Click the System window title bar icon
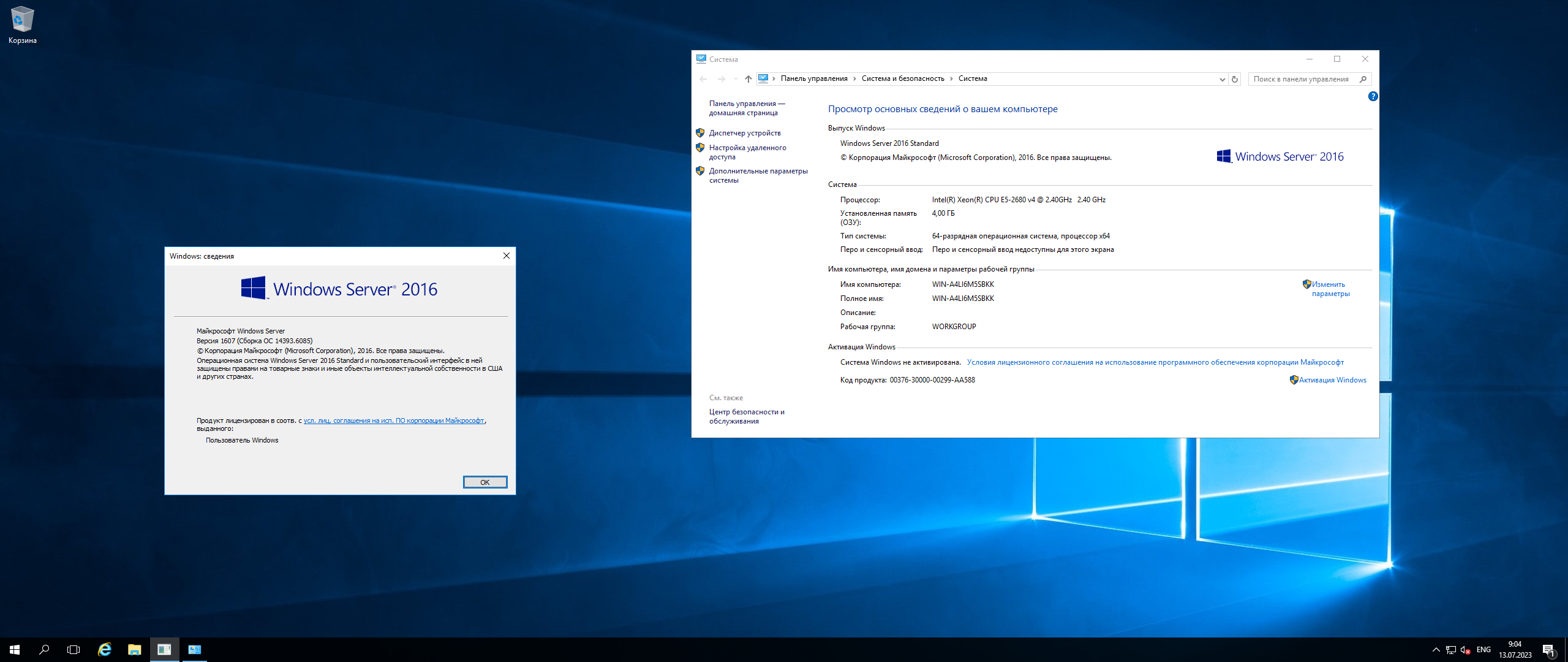Image resolution: width=1568 pixels, height=662 pixels. click(x=701, y=59)
